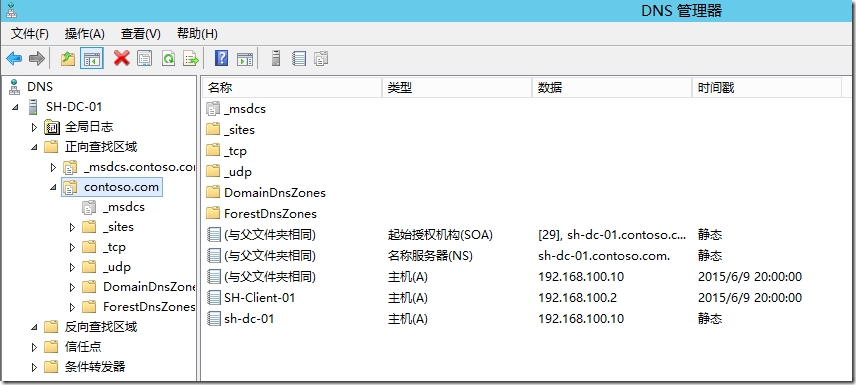Screen dimensions: 856x385
Task: Collapse the 反向查找区域 node
Action: click(x=34, y=327)
